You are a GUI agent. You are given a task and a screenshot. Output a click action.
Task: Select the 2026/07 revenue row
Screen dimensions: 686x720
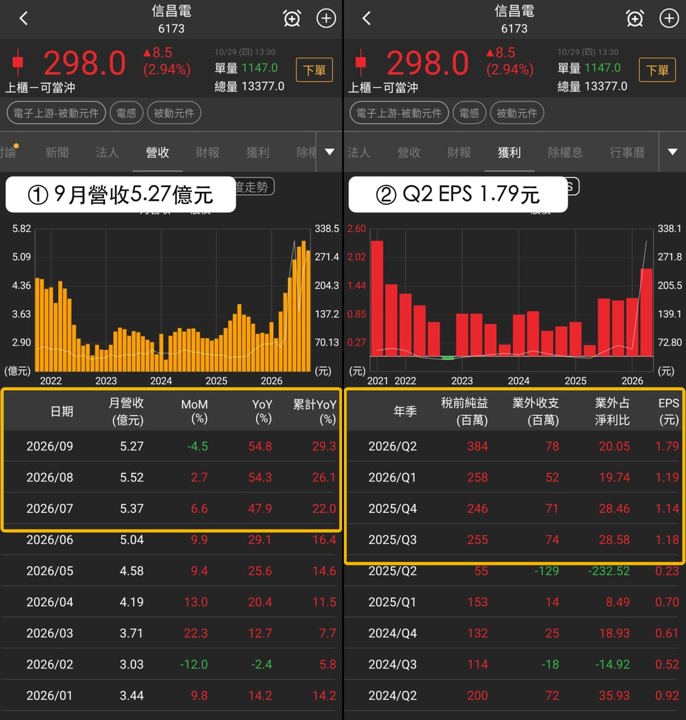point(171,508)
